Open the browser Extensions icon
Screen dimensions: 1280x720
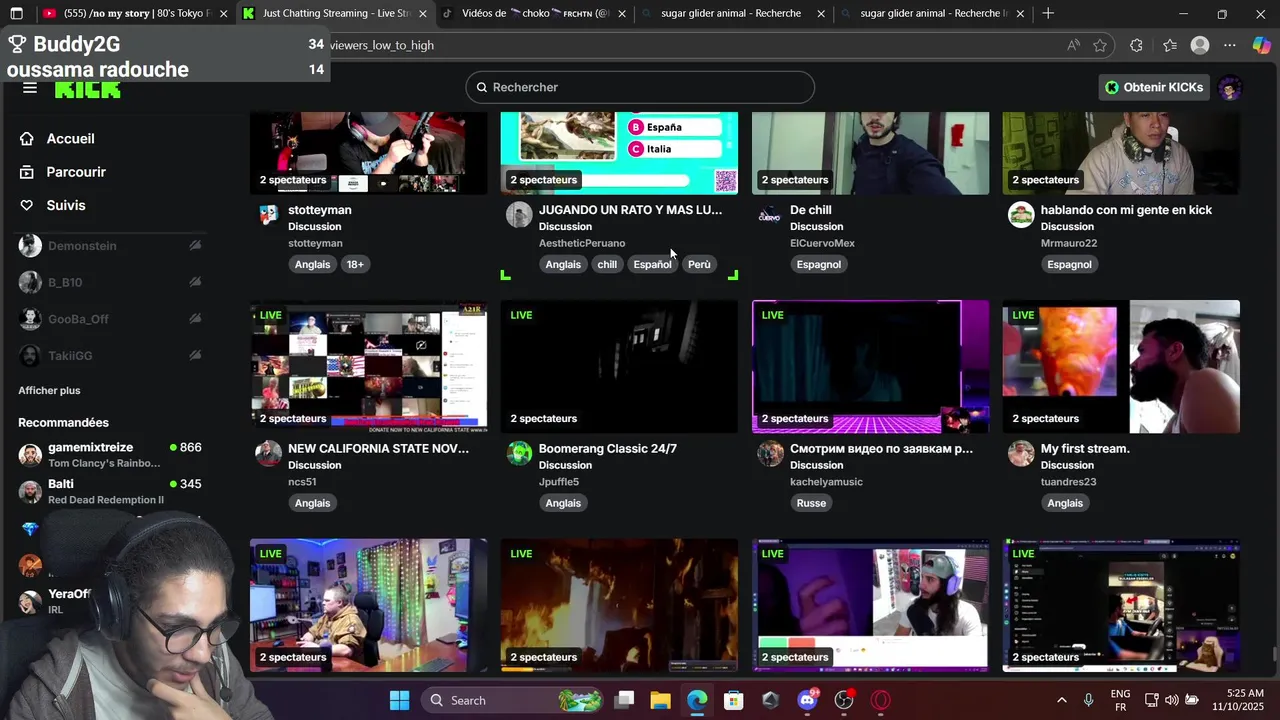pyautogui.click(x=1136, y=45)
